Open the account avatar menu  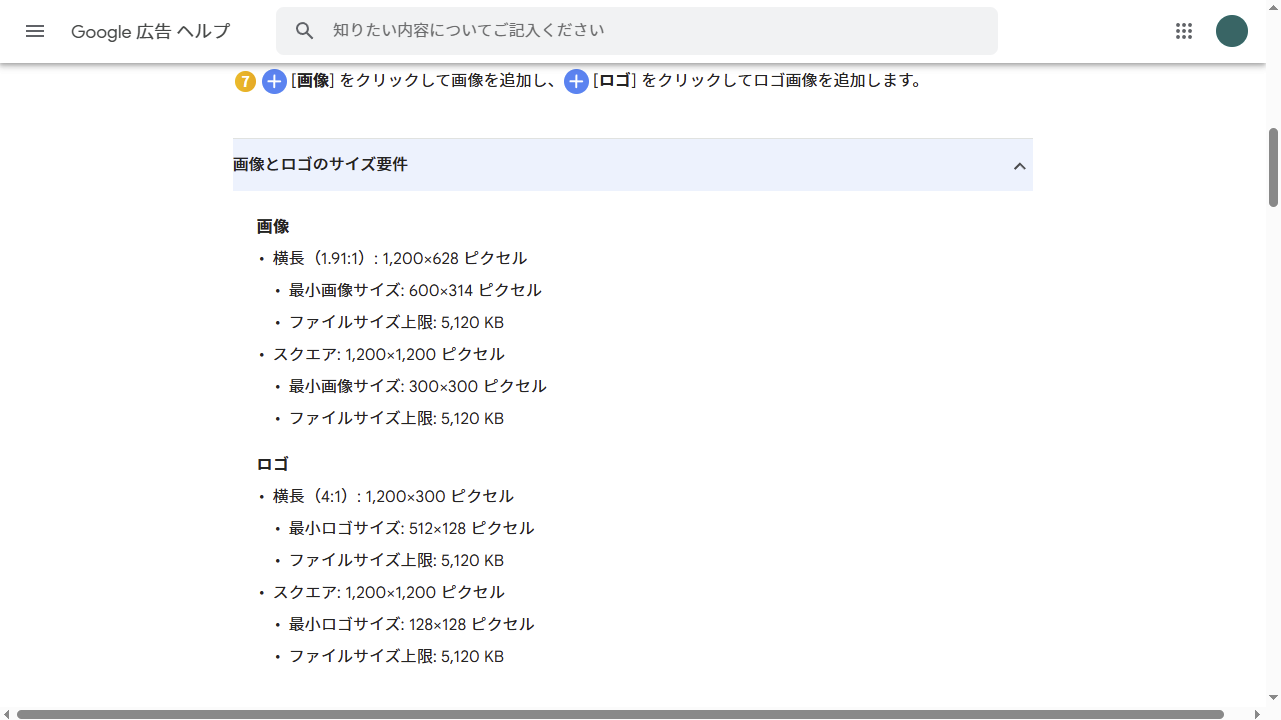(1232, 31)
